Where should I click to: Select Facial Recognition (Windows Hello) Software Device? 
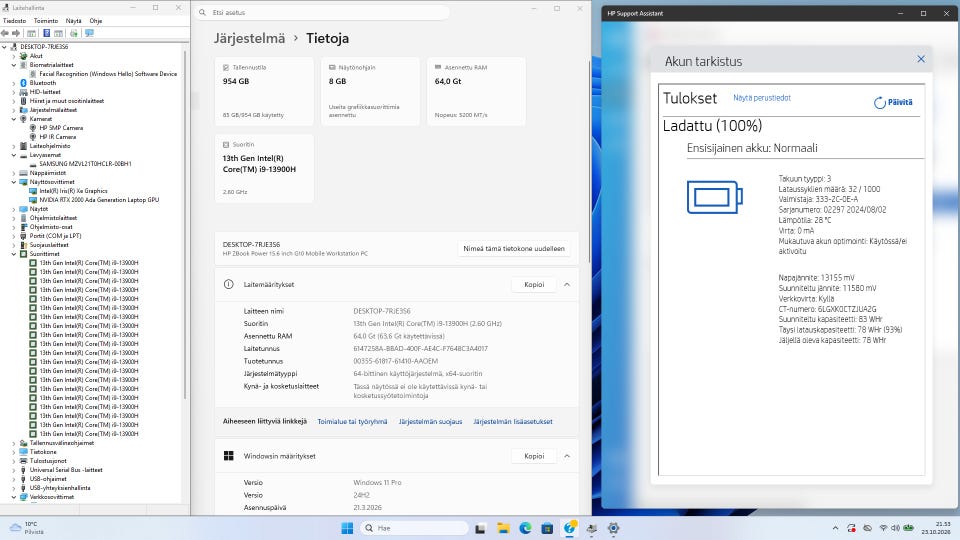pyautogui.click(x=108, y=73)
